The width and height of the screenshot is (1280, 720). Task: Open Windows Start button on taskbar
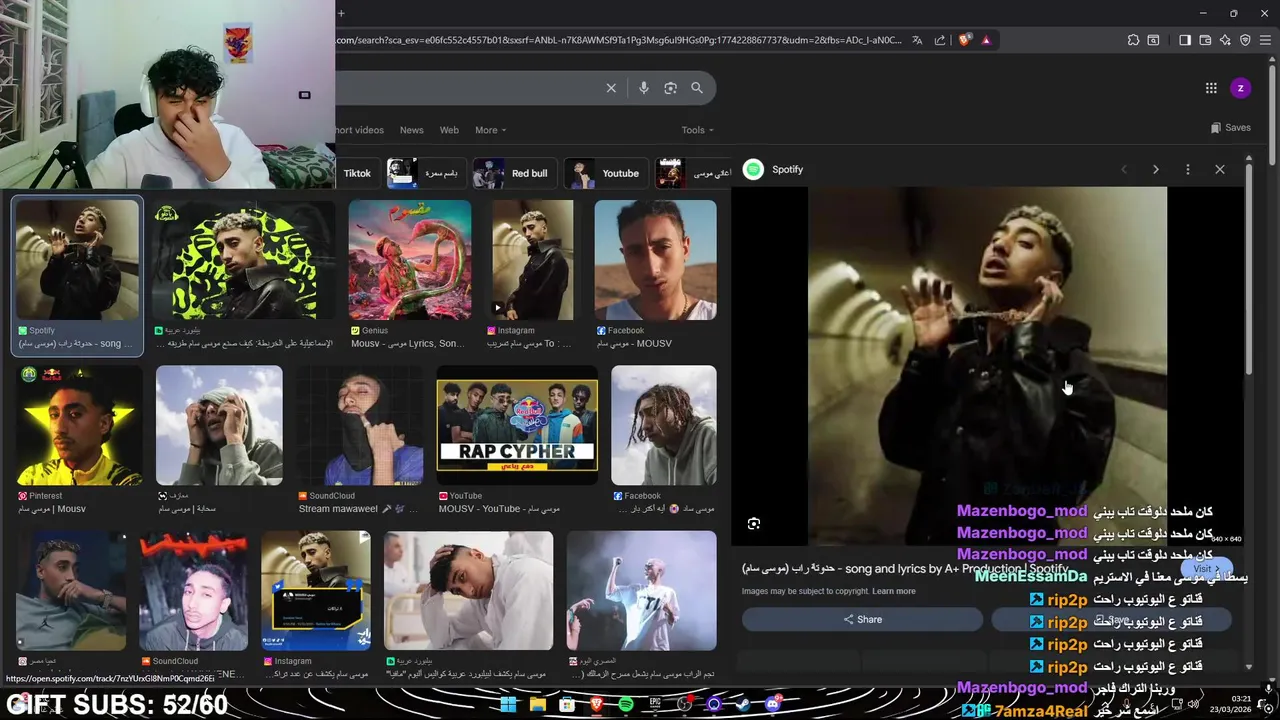(x=508, y=705)
